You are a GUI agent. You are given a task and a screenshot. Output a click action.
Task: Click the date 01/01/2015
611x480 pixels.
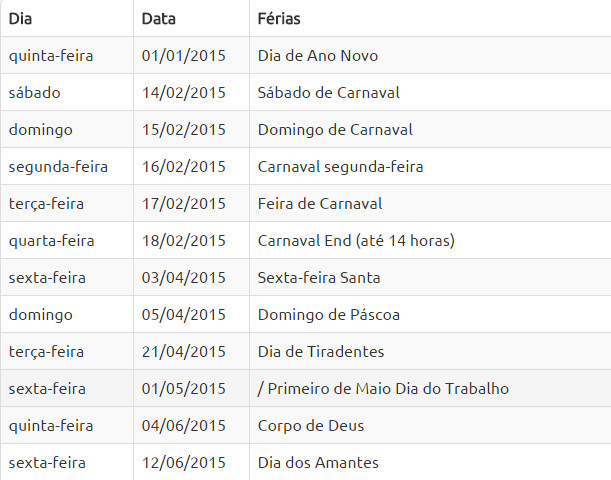click(x=184, y=56)
